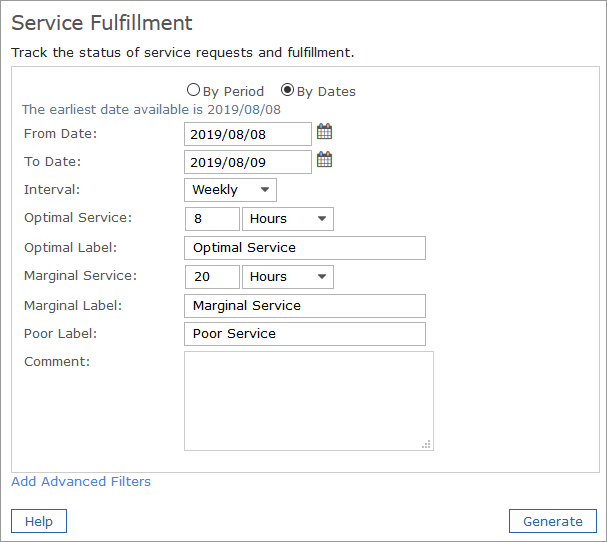Focus the From Date text field

(x=247, y=133)
